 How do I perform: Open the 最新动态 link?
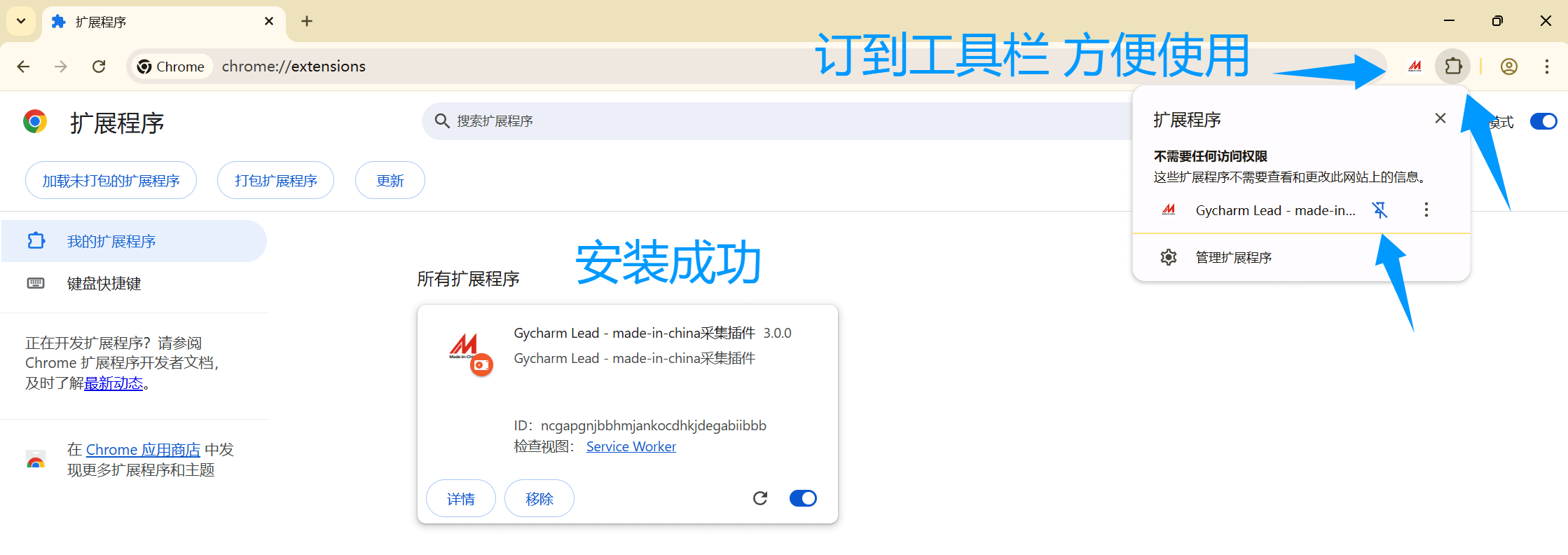coord(114,383)
